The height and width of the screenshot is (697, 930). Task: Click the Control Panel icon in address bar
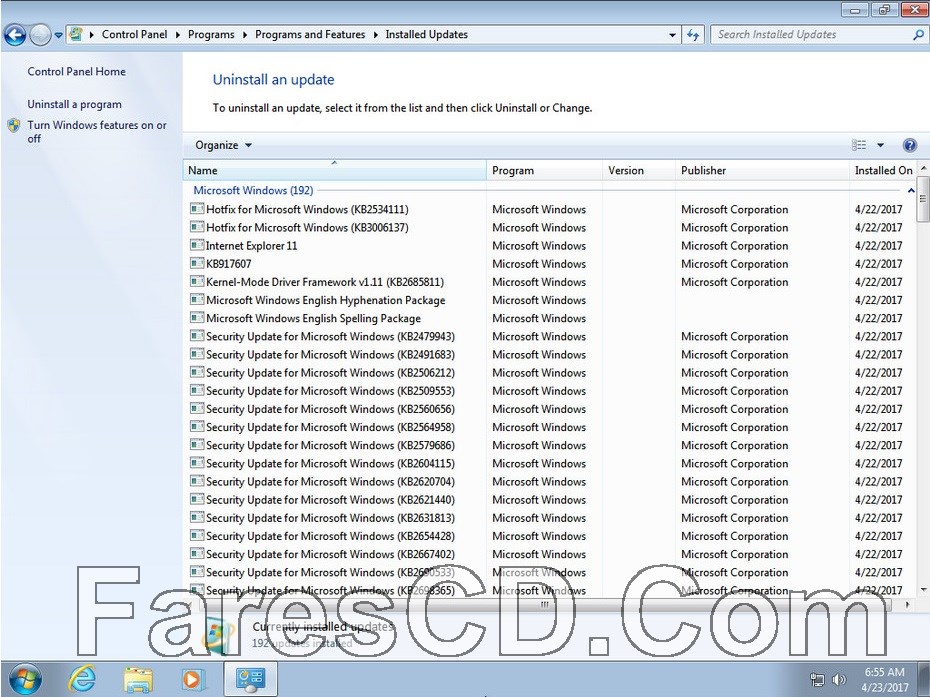pyautogui.click(x=75, y=34)
